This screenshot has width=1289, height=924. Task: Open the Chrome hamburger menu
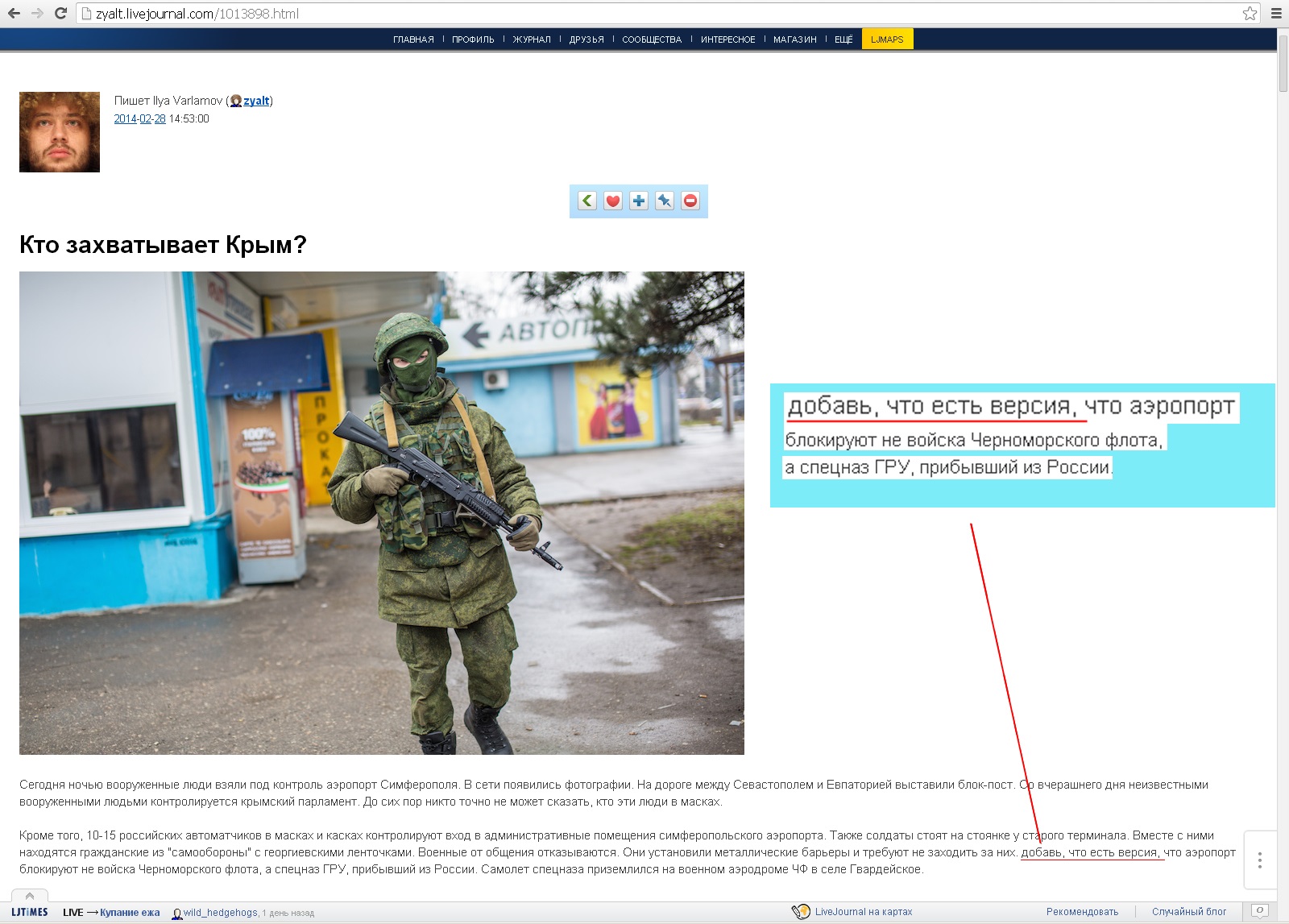point(1276,13)
